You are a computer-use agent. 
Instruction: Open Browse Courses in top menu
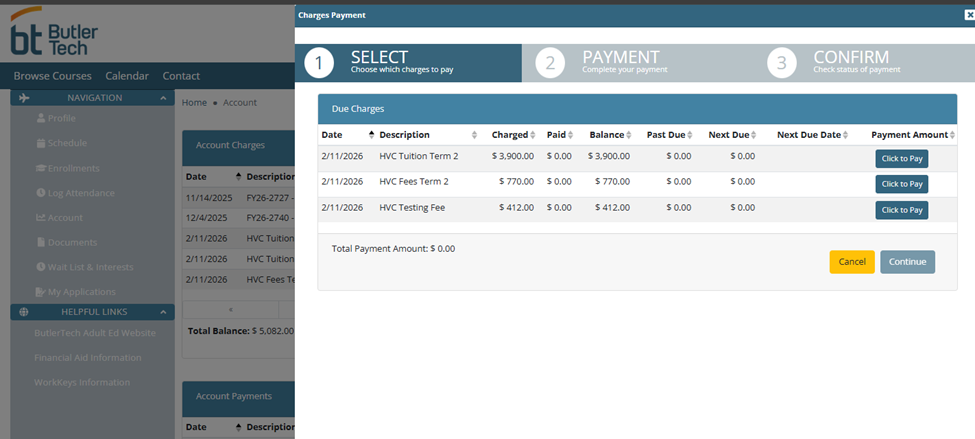tap(52, 76)
